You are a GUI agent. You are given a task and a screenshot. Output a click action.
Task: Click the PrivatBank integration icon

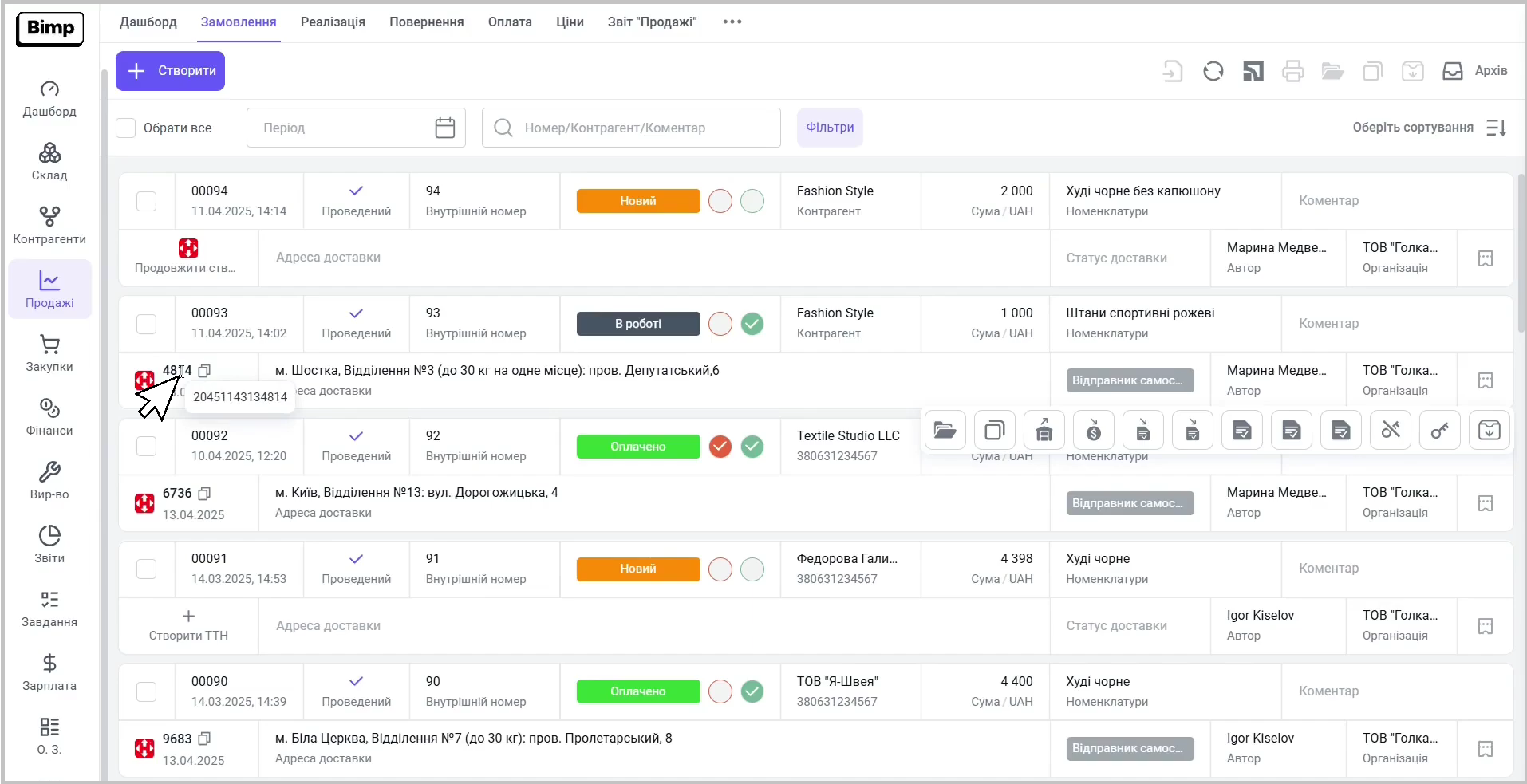tap(1253, 72)
